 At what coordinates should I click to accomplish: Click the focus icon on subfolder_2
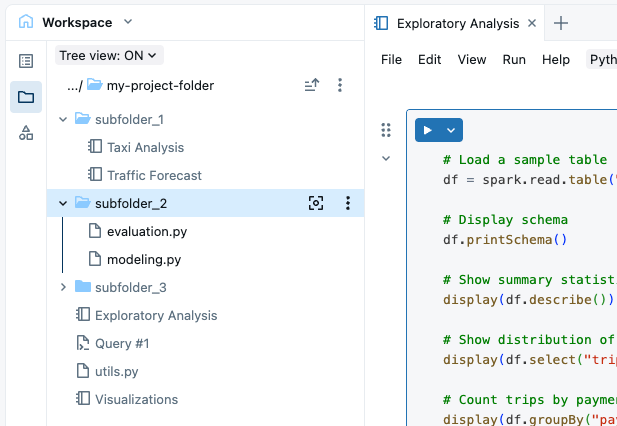pyautogui.click(x=316, y=204)
